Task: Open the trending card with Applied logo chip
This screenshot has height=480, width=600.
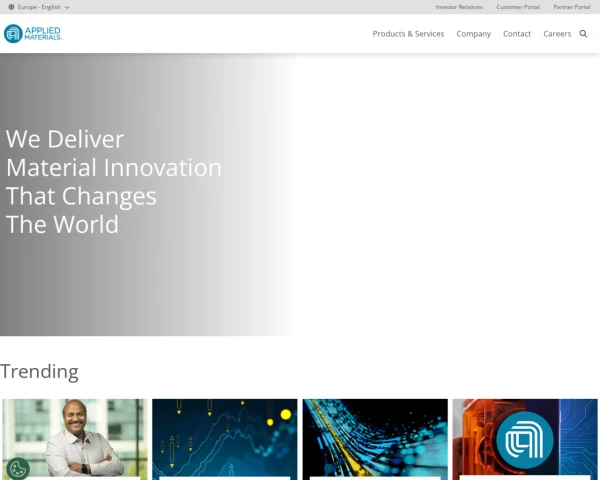Action: (525, 438)
